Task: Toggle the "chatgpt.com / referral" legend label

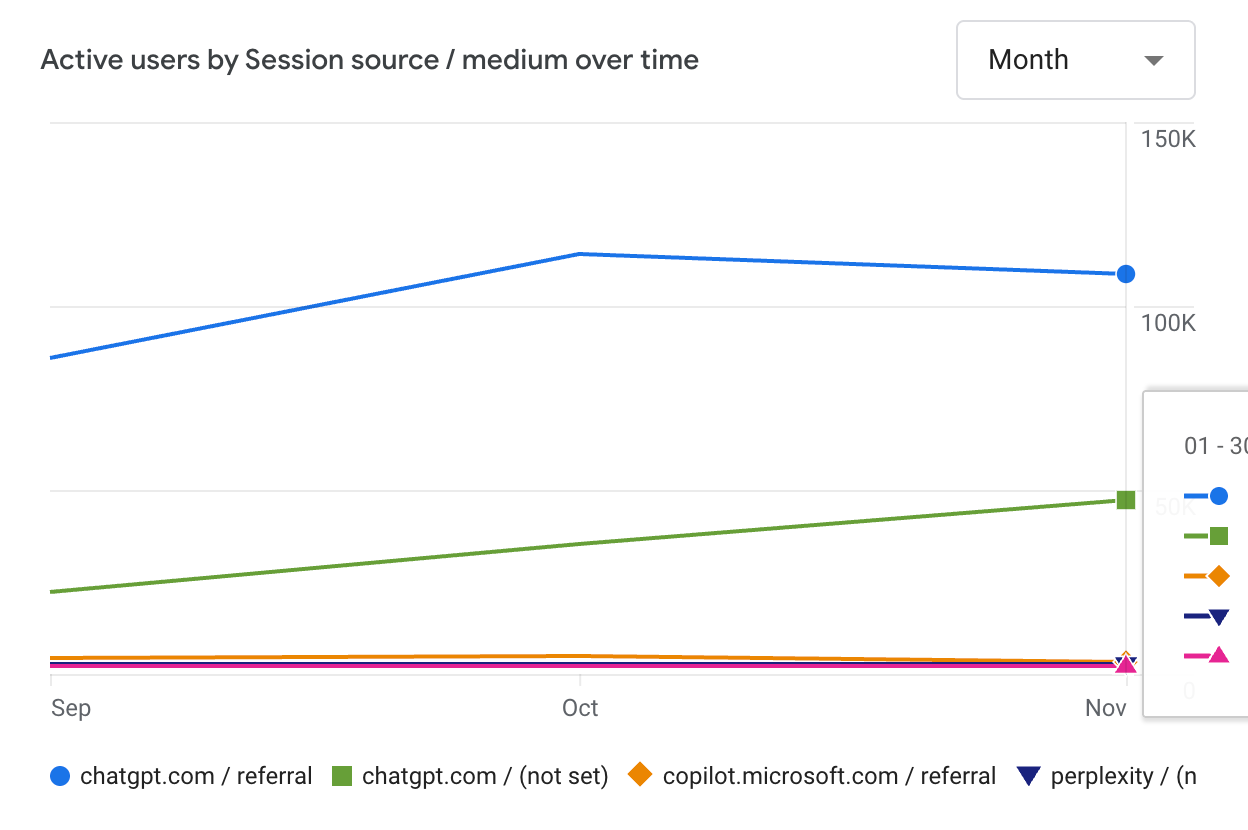Action: tap(196, 776)
